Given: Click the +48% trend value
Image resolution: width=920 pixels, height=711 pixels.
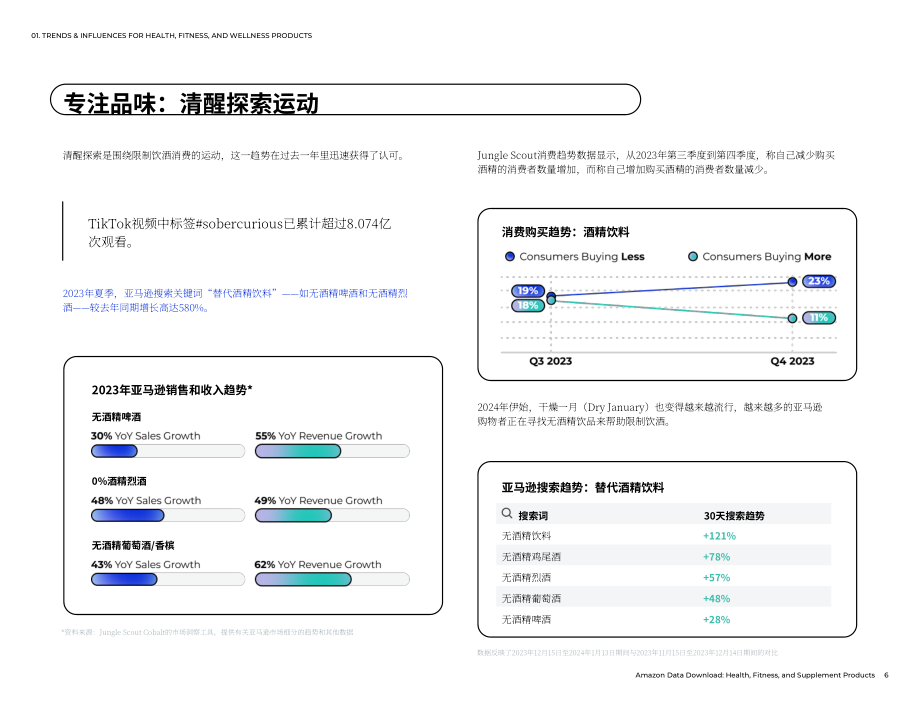Looking at the screenshot, I should click(716, 599).
